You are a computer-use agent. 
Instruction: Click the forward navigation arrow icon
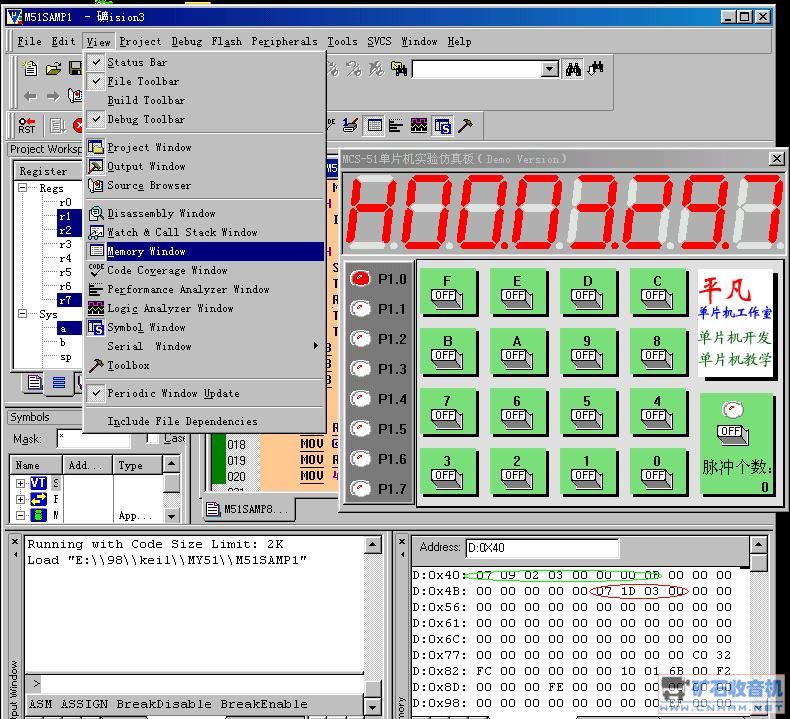(x=53, y=96)
